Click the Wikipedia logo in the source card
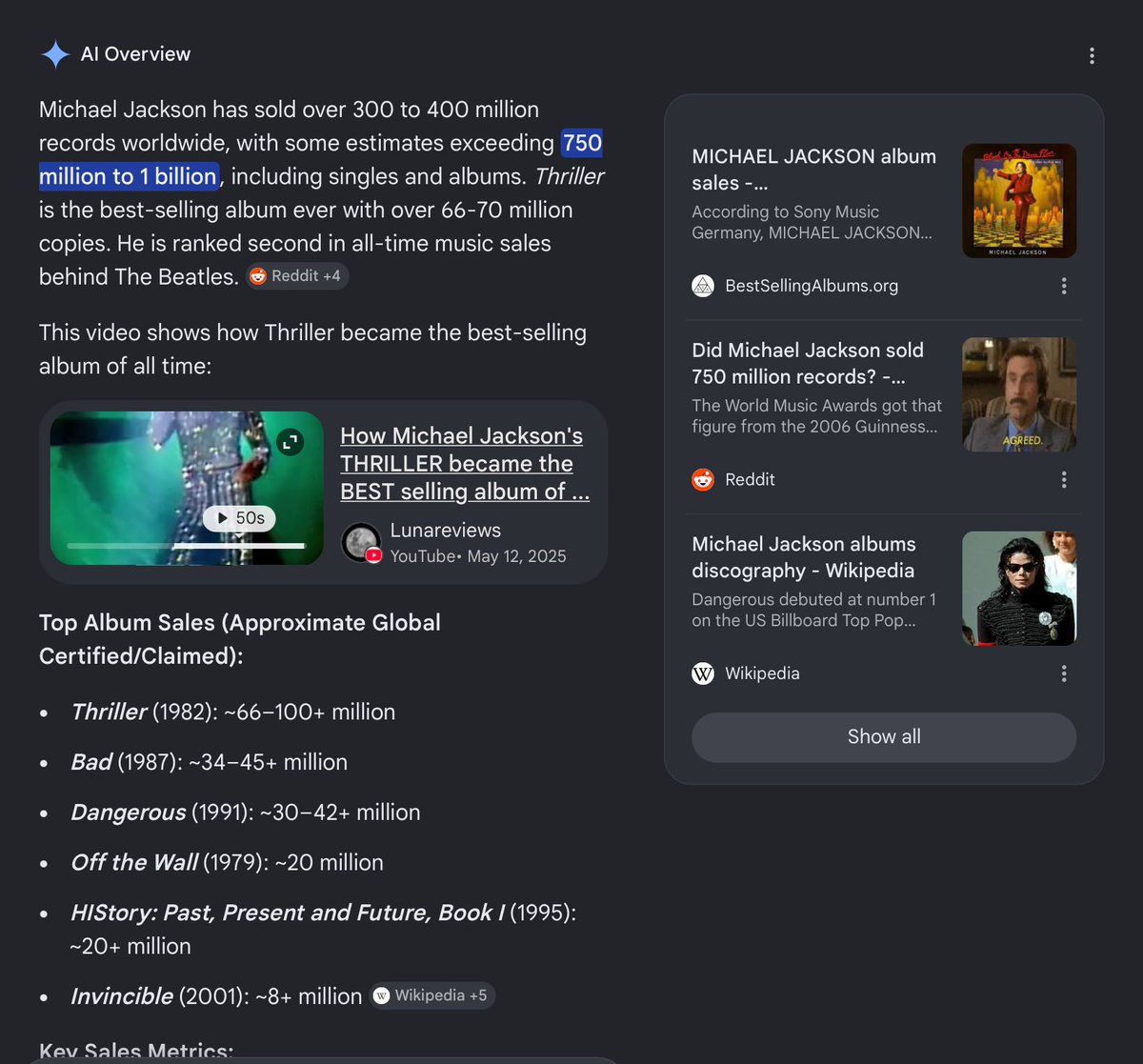The image size is (1143, 1064). click(x=703, y=673)
